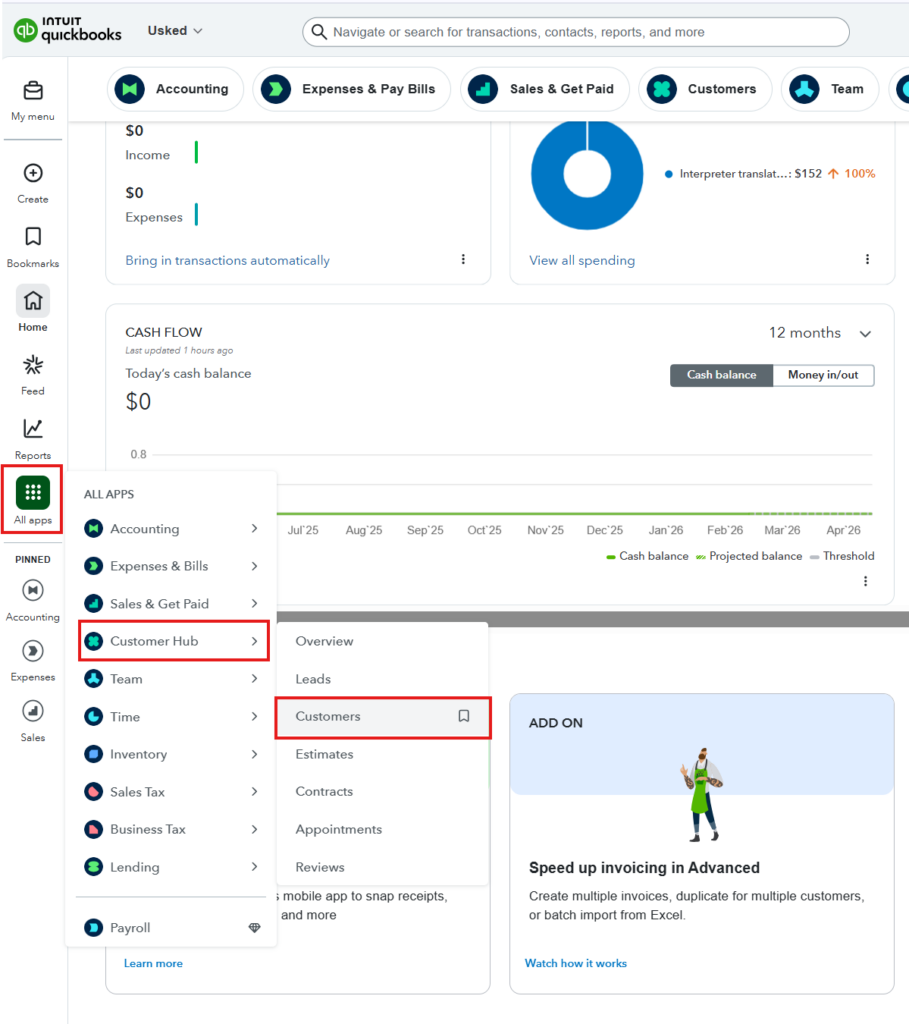Viewport: 909px width, 1024px height.
Task: Open pinned Sales sidebar icon
Action: coord(33,711)
